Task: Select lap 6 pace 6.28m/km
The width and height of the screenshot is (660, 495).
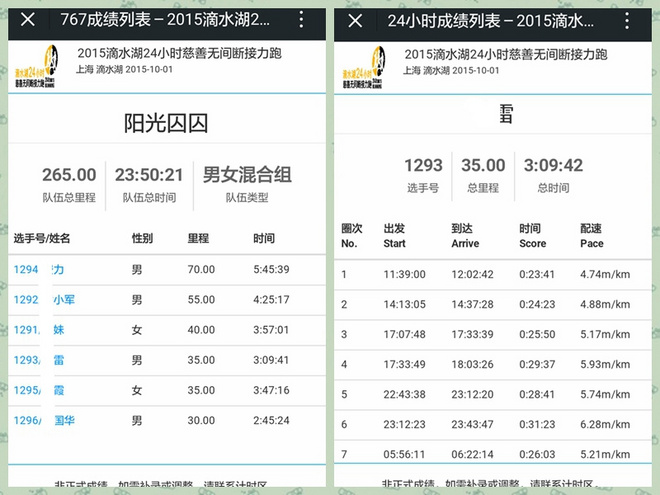Action: click(x=605, y=424)
